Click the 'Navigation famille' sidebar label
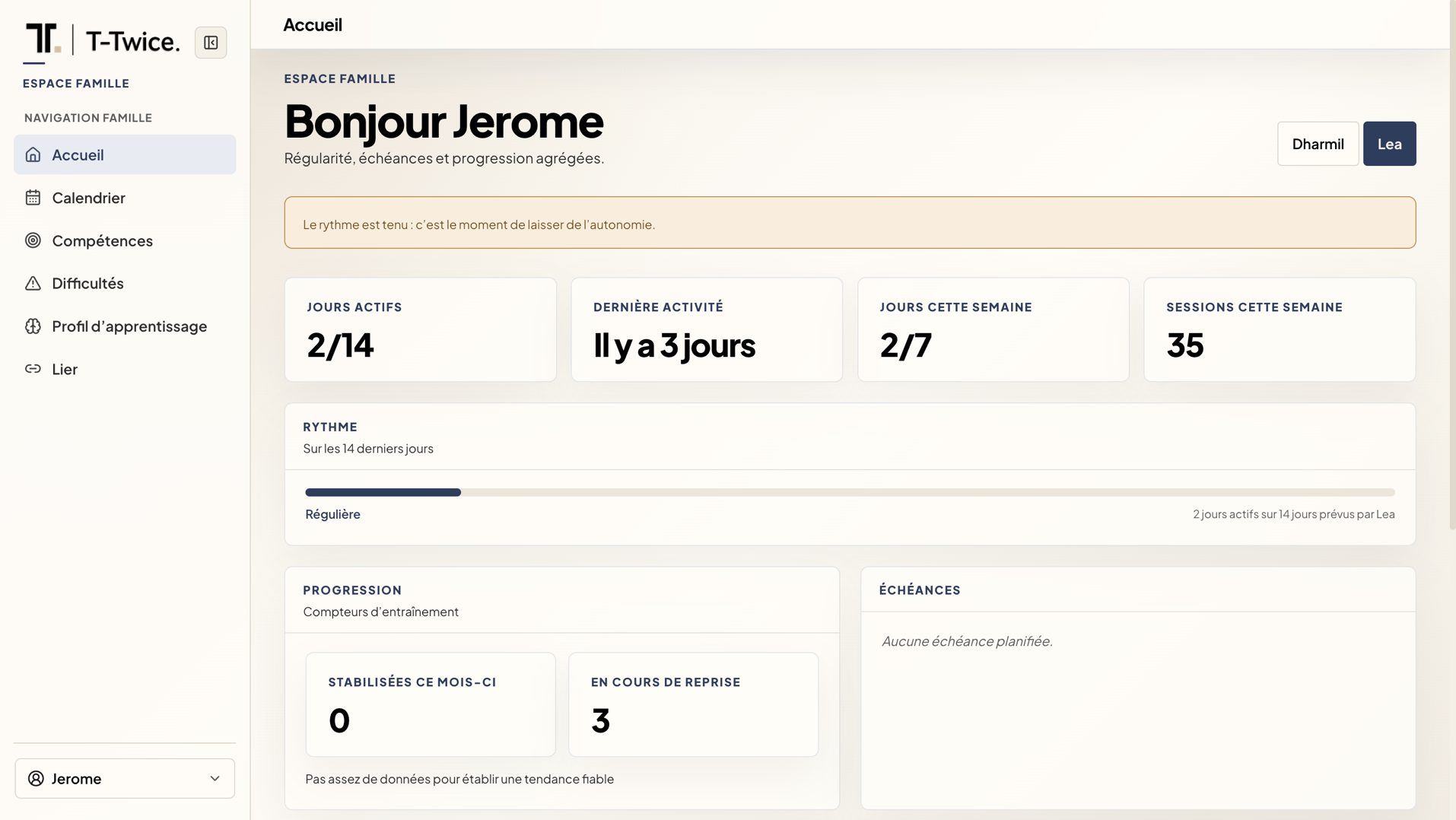The image size is (1456, 820). pyautogui.click(x=88, y=118)
